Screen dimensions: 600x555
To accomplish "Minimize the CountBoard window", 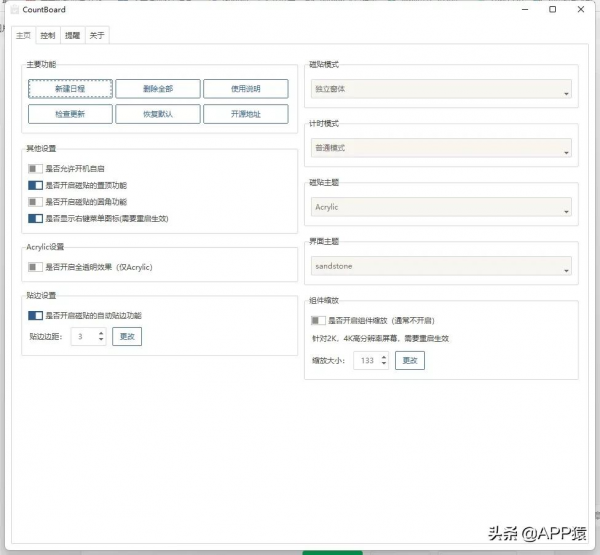I will (x=524, y=10).
